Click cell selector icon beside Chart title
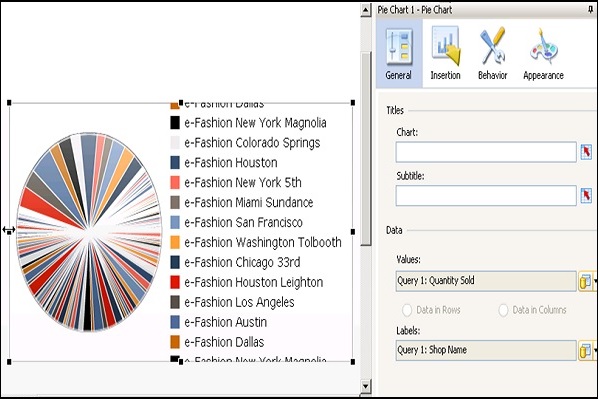The height and width of the screenshot is (399, 600). pos(586,152)
